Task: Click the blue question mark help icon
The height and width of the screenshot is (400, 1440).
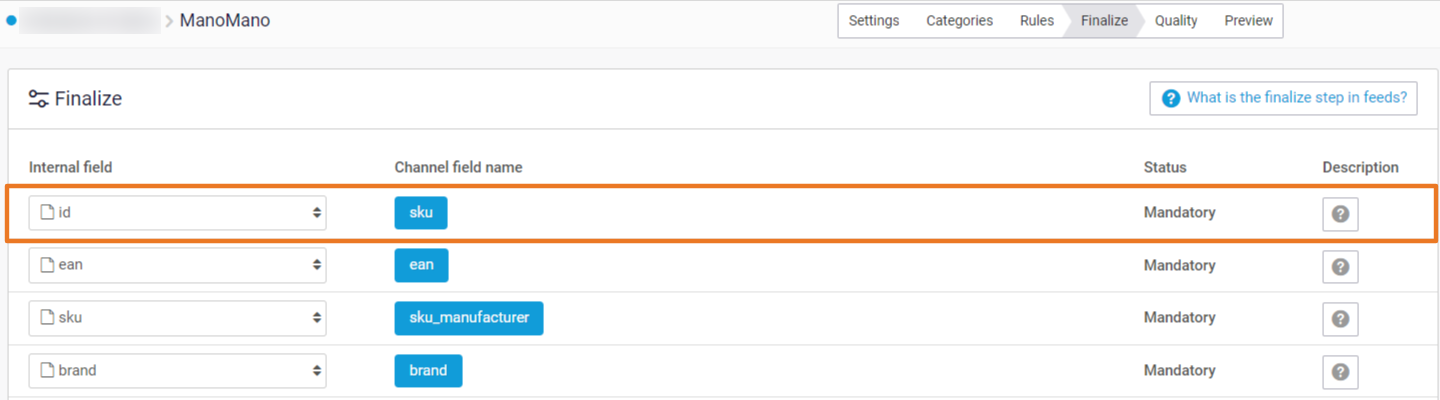Action: 1171,98
